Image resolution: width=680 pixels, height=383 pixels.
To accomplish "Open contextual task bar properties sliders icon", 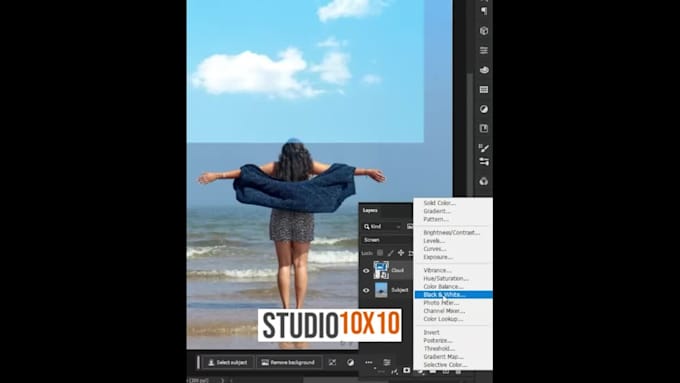I will 387,362.
